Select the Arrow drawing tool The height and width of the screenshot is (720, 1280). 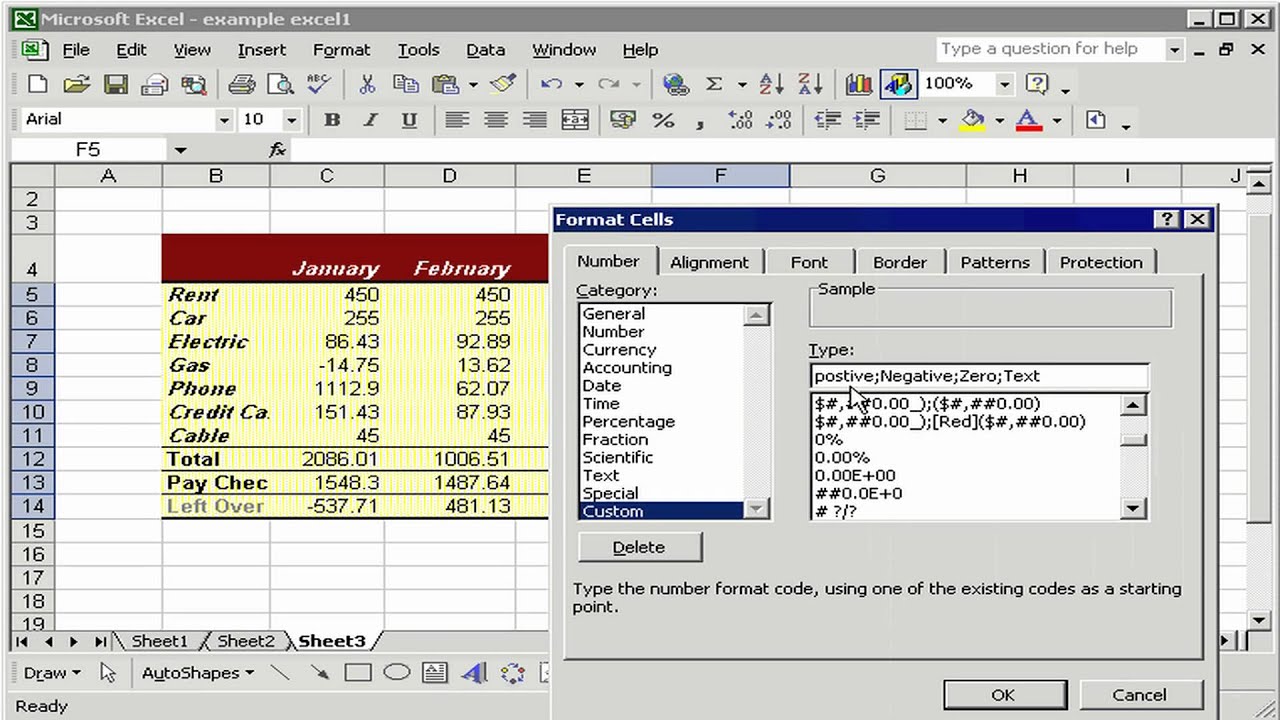[320, 673]
